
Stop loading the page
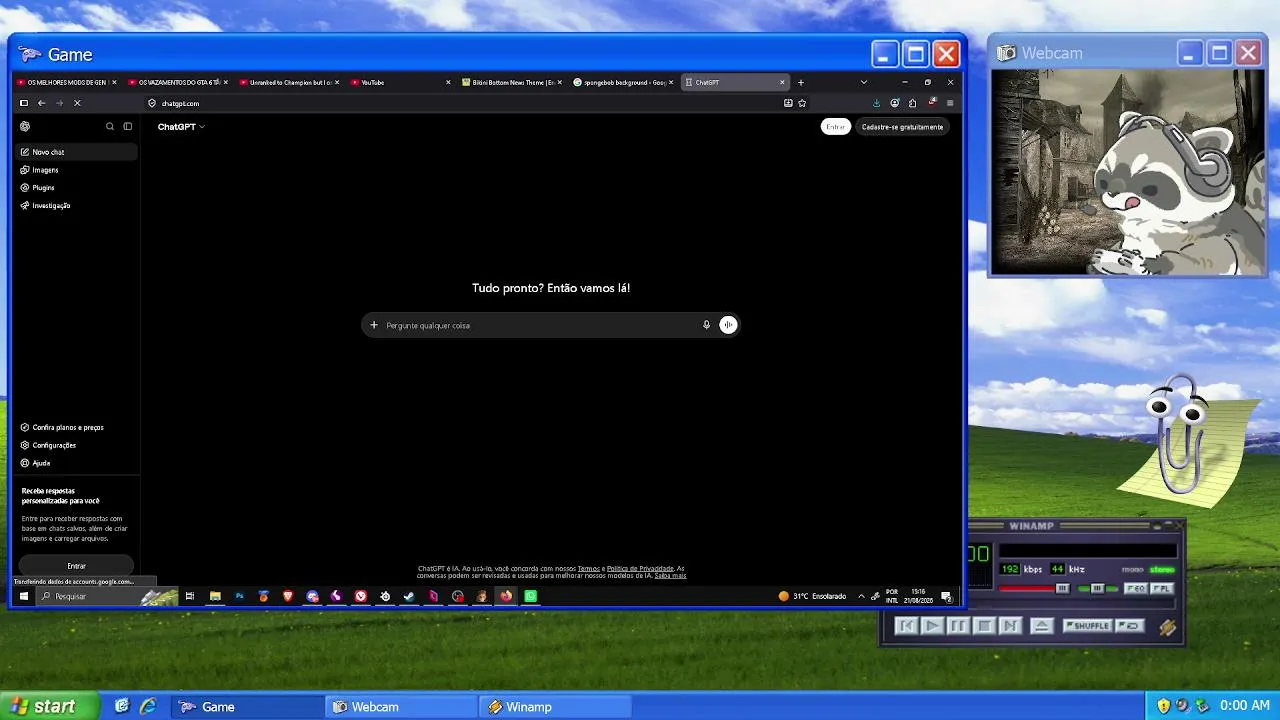[77, 103]
